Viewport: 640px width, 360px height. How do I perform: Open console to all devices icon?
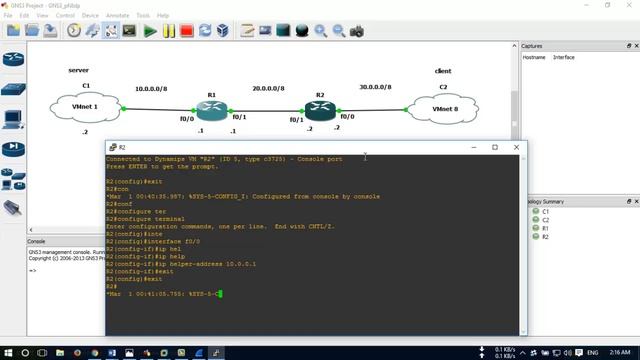click(129, 31)
